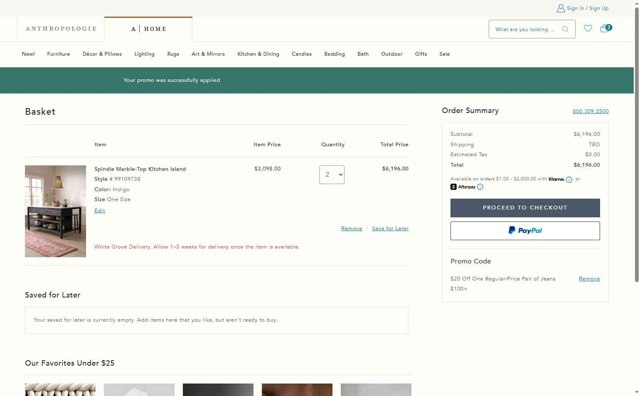Open the shopping basket icon
The image size is (640, 396).
(x=606, y=28)
